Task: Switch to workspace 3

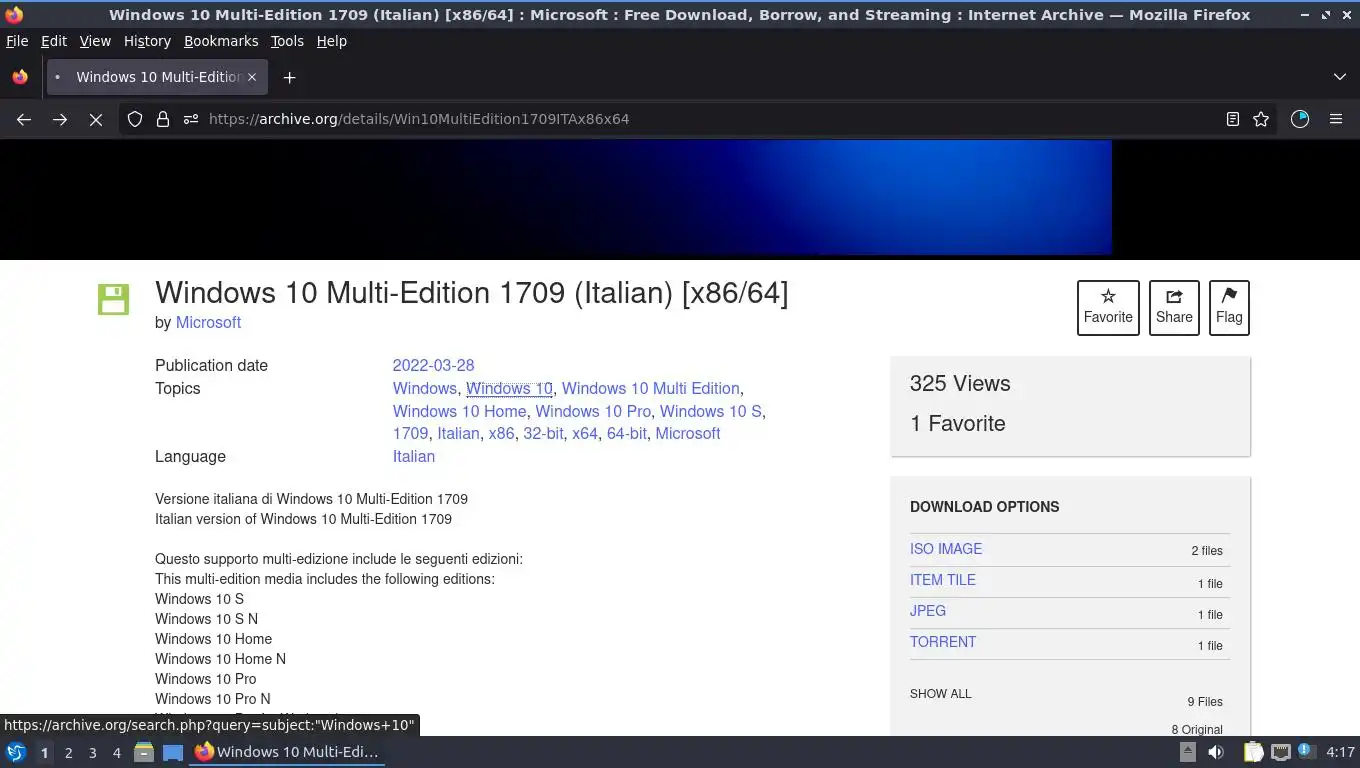Action: [92, 752]
